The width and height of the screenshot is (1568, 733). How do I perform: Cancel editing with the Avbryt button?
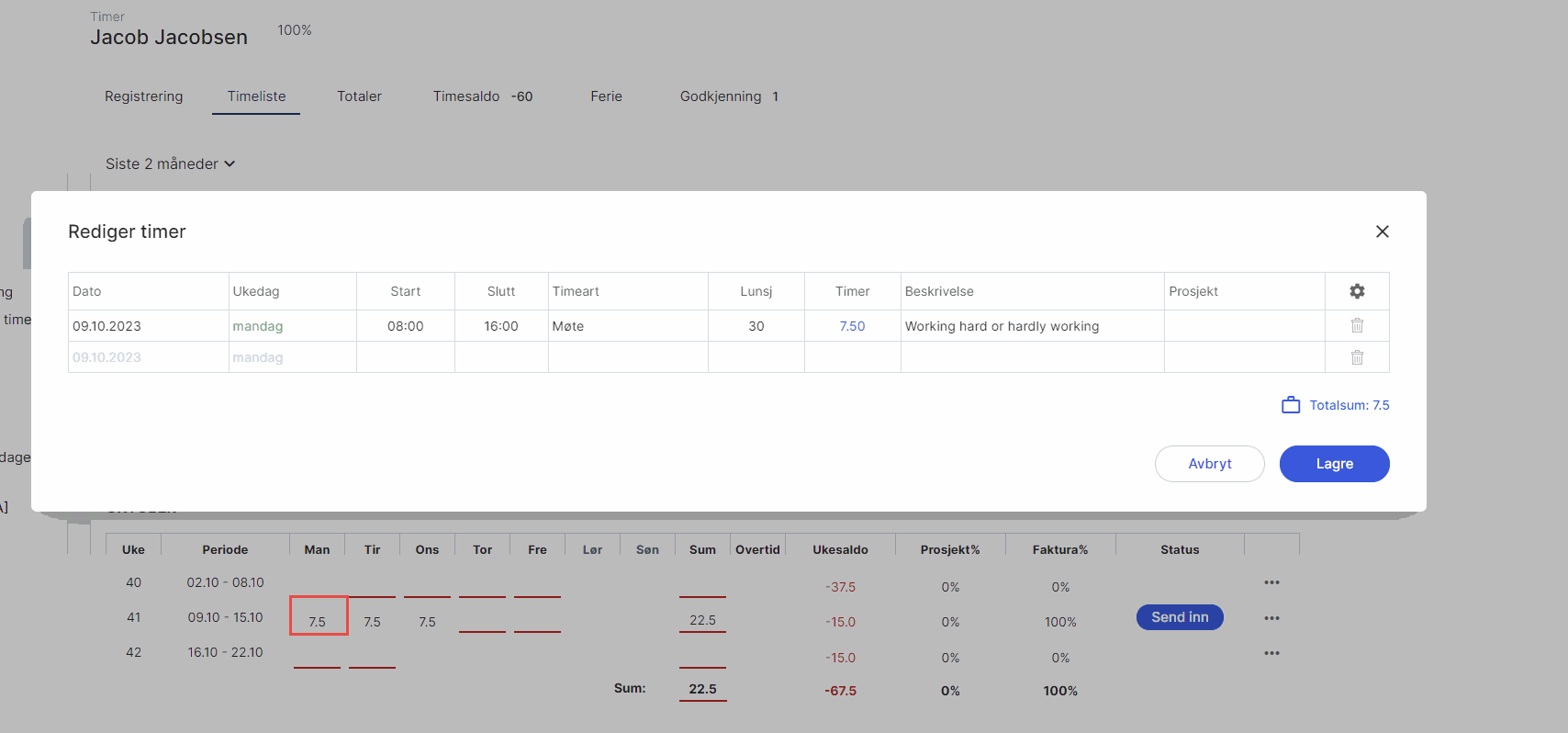coord(1209,464)
